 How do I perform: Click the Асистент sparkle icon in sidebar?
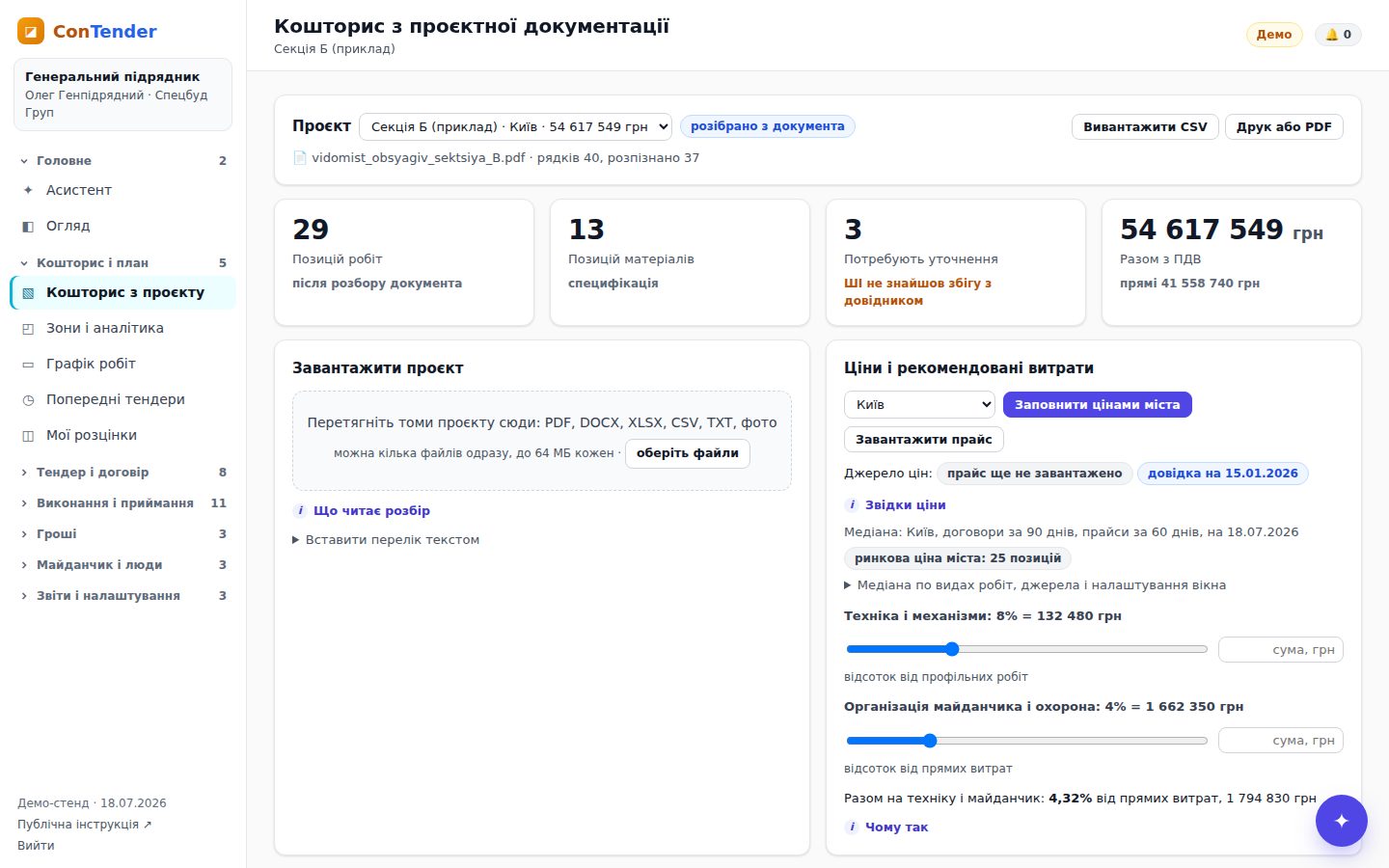28,190
